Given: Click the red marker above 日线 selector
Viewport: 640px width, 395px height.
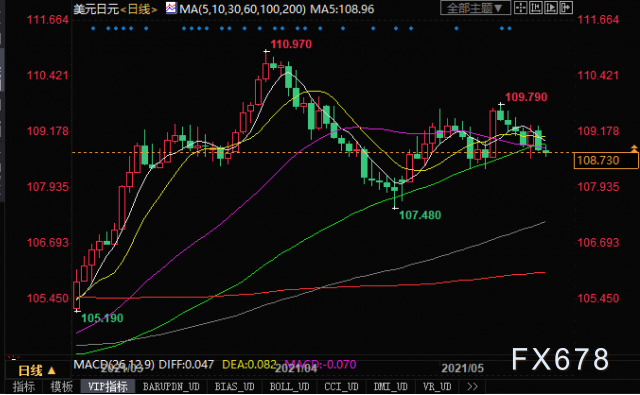Looking at the screenshot, I should tap(13, 357).
